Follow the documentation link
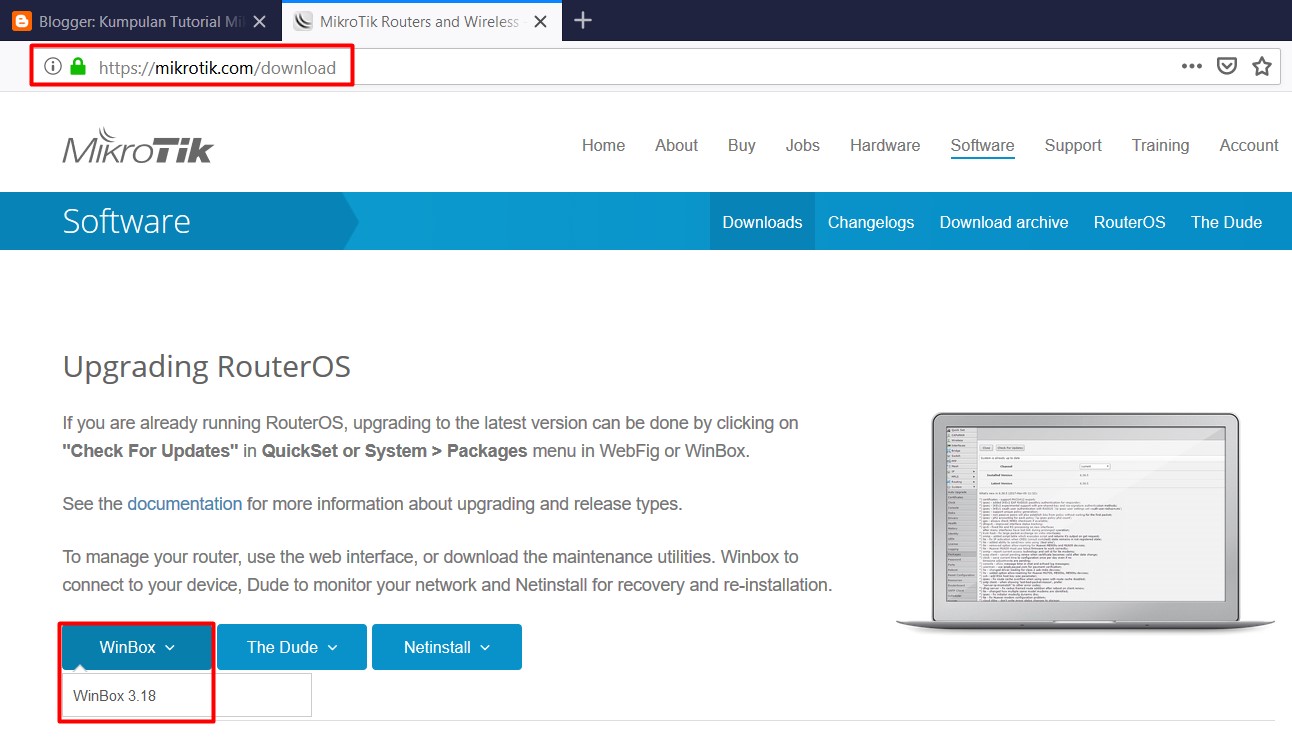 pyautogui.click(x=185, y=504)
